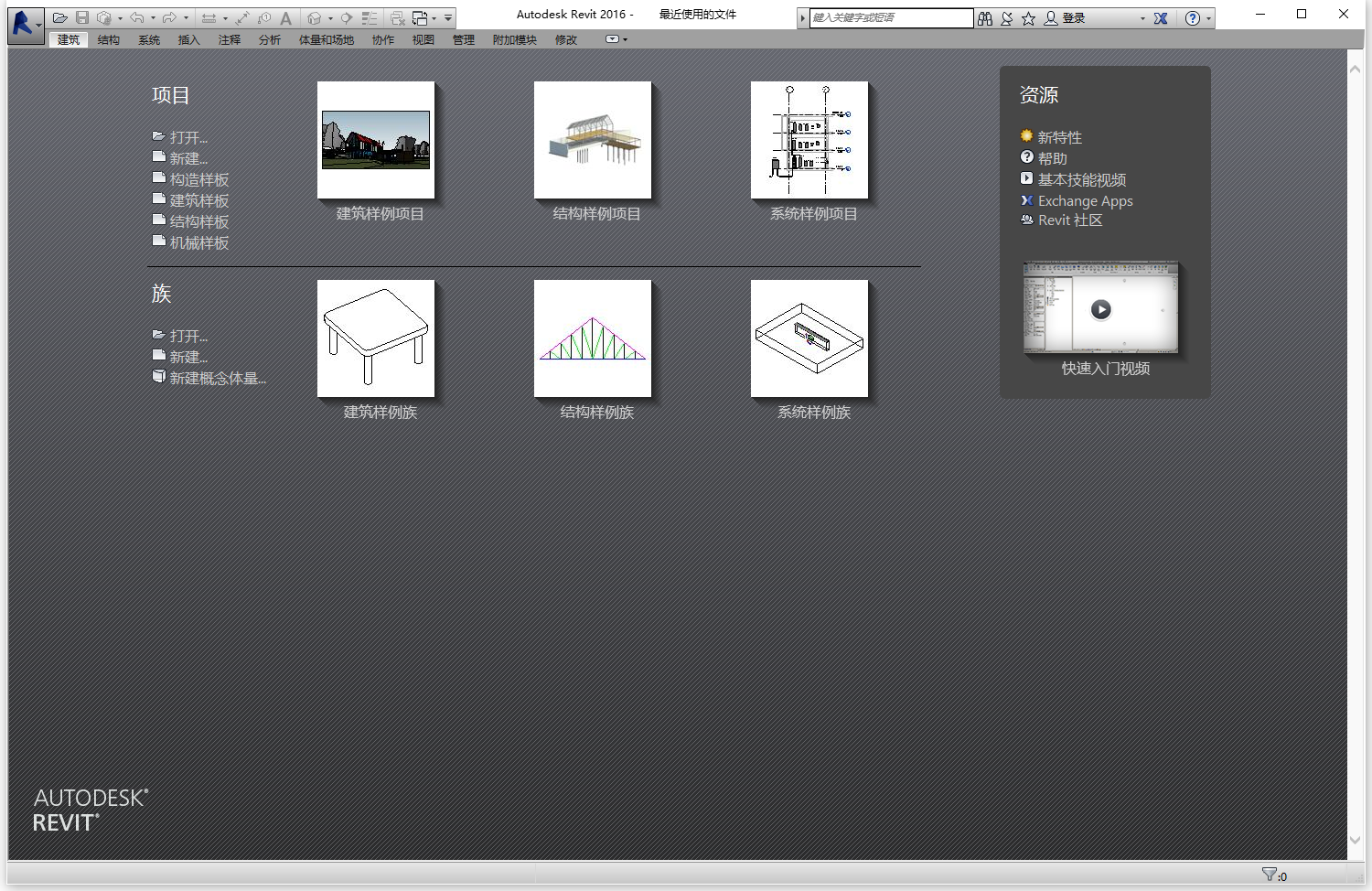Screen dimensions: 1372x891
Task: Switch to the 修改 ribbon tab
Action: pos(566,39)
